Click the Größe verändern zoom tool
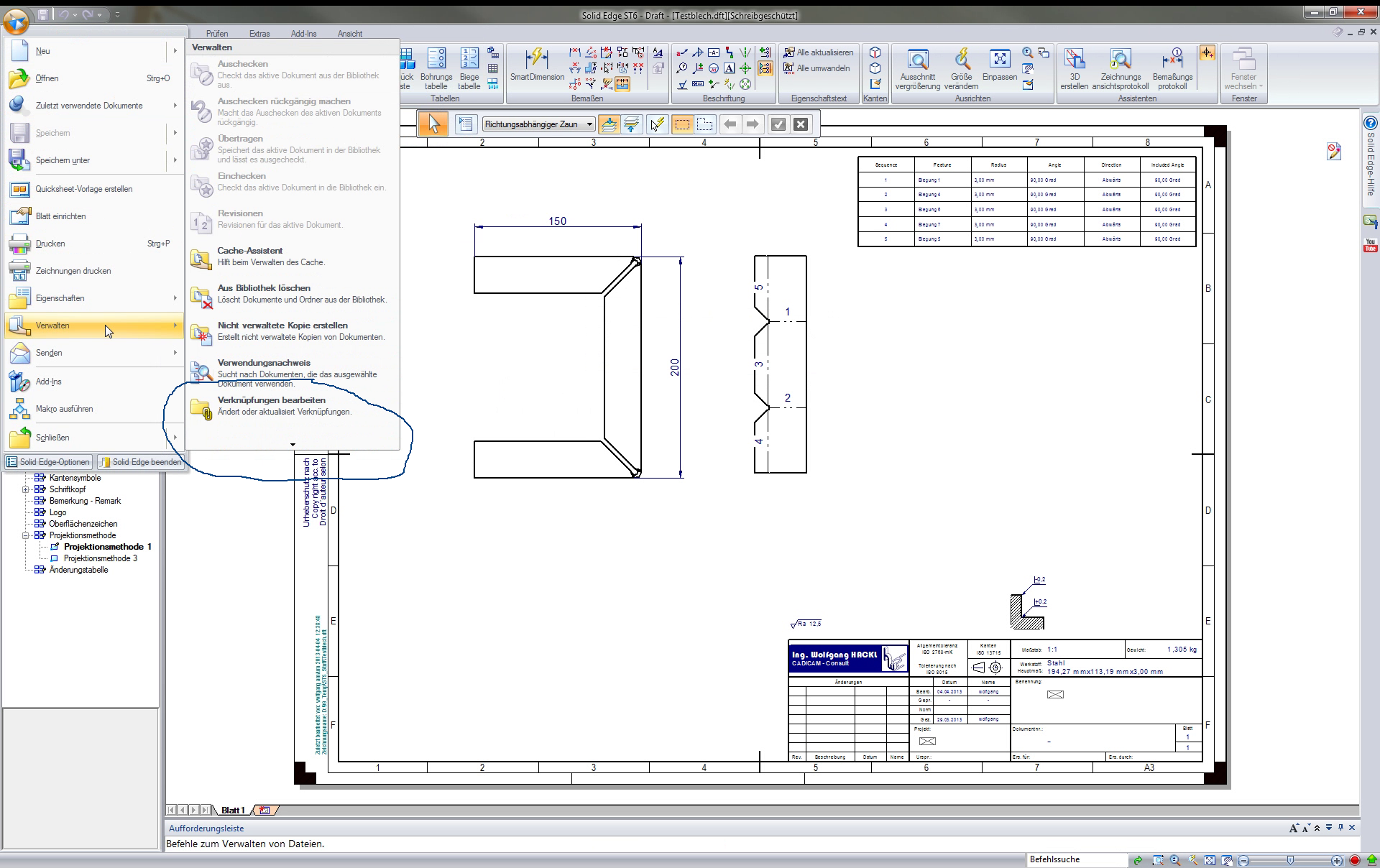Image resolution: width=1380 pixels, height=868 pixels. point(962,69)
